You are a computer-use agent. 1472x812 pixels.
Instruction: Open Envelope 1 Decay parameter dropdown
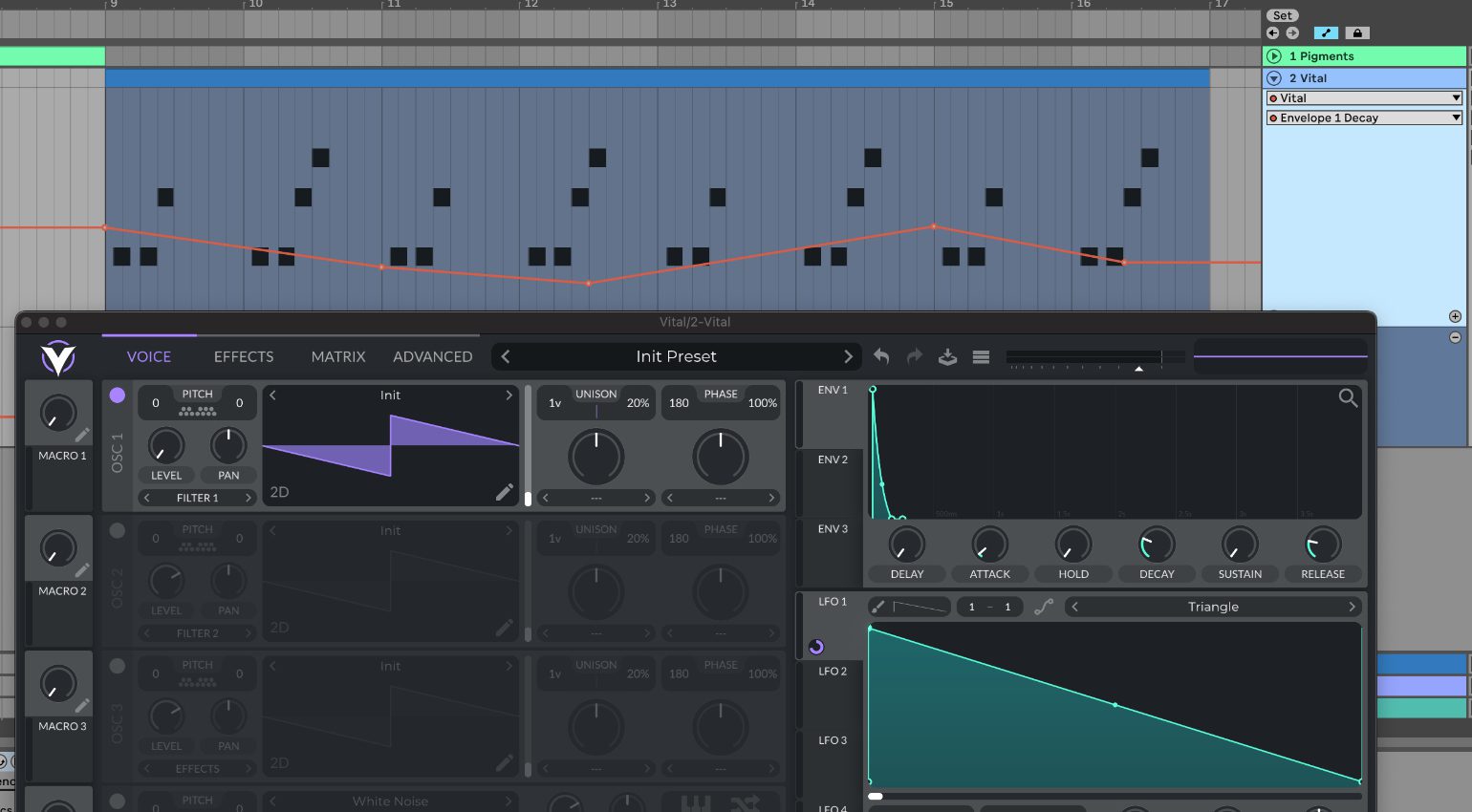click(1364, 118)
